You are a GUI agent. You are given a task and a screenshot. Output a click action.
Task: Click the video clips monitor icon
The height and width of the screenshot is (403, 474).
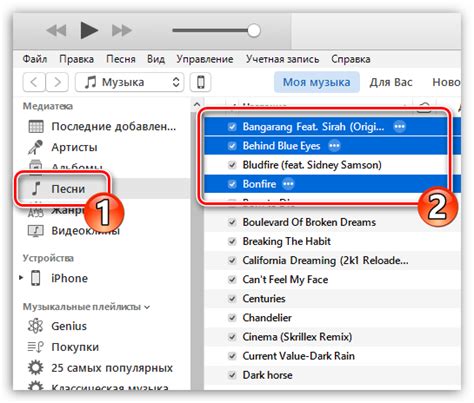pos(36,231)
